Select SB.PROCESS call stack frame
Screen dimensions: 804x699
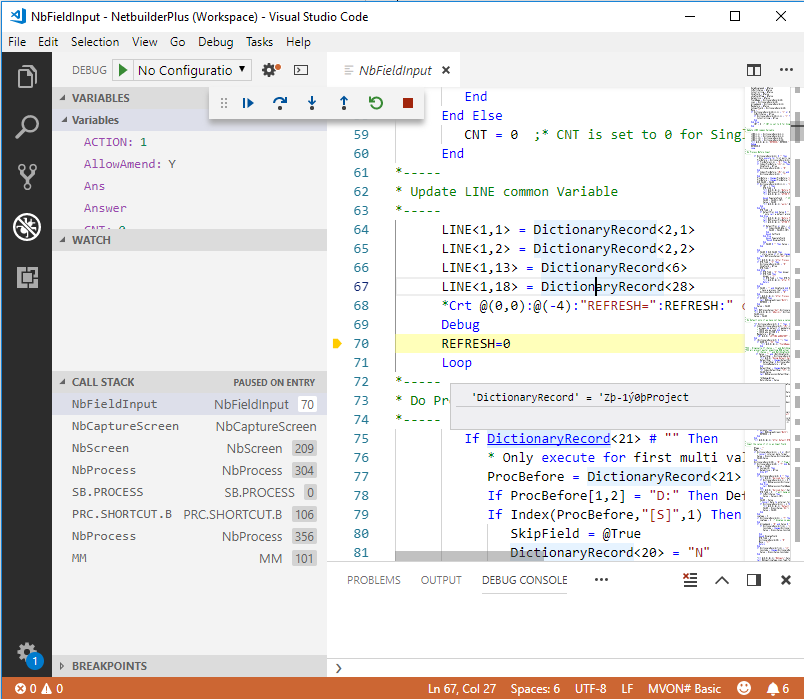click(190, 492)
